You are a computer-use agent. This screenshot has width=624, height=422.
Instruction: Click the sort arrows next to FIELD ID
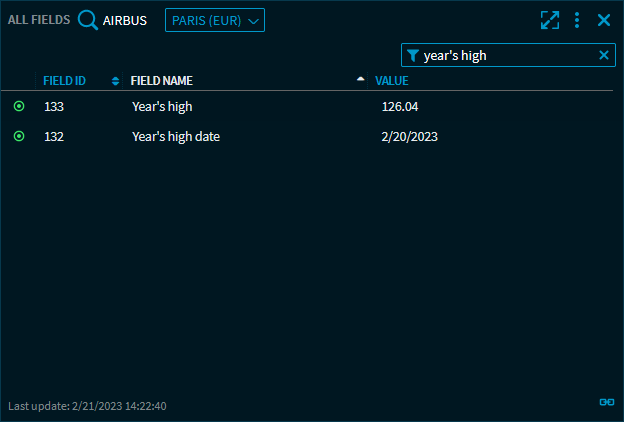tap(115, 81)
